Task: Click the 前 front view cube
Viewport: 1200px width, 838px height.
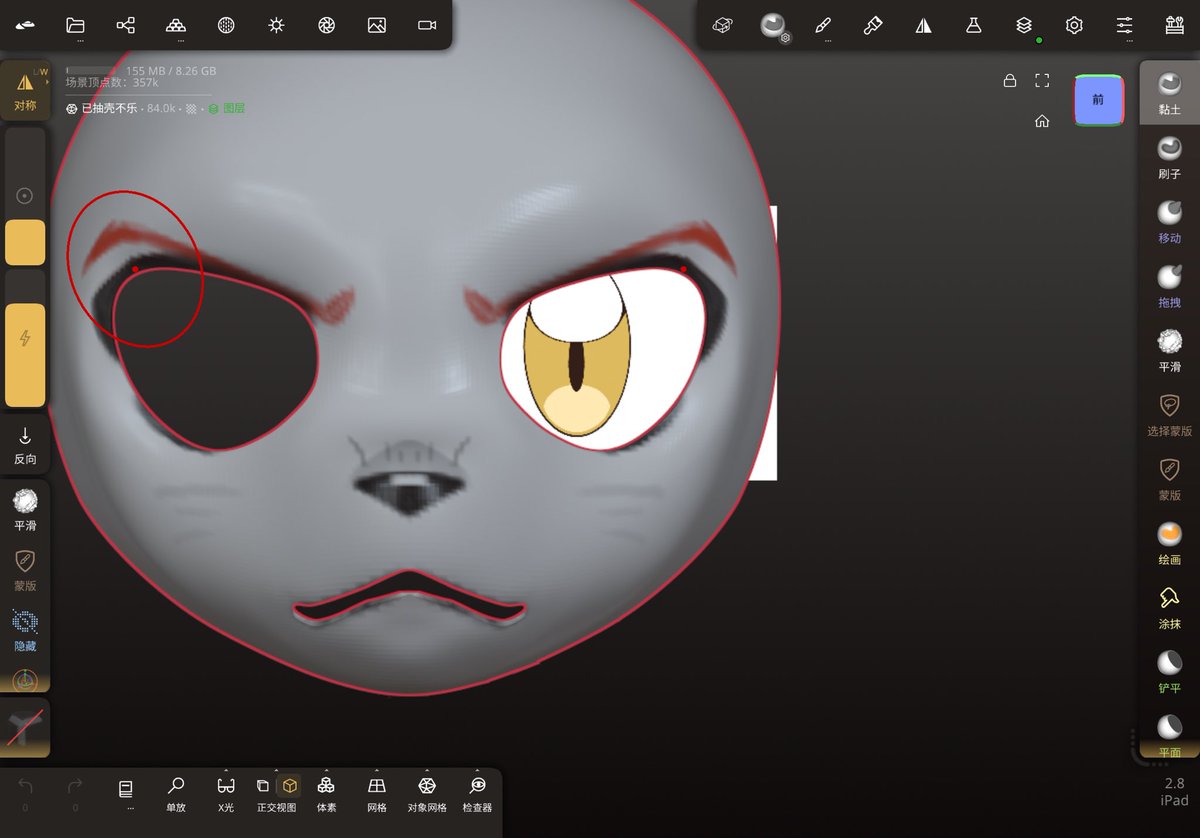Action: [x=1098, y=99]
